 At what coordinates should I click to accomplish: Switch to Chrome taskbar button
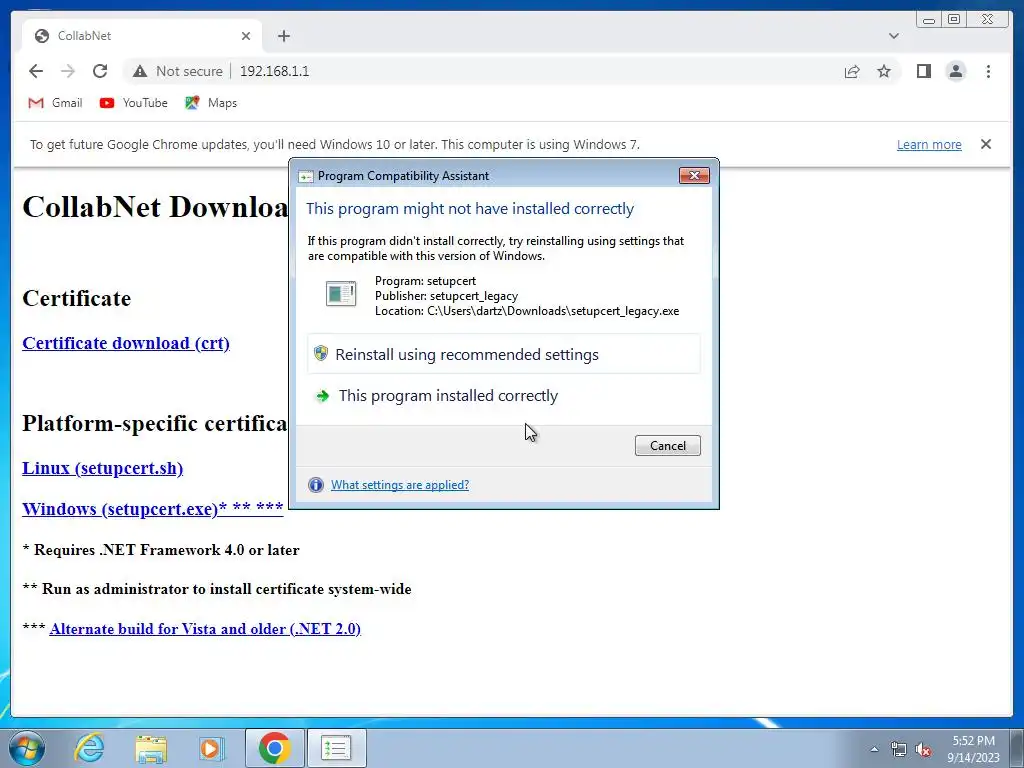[x=274, y=748]
